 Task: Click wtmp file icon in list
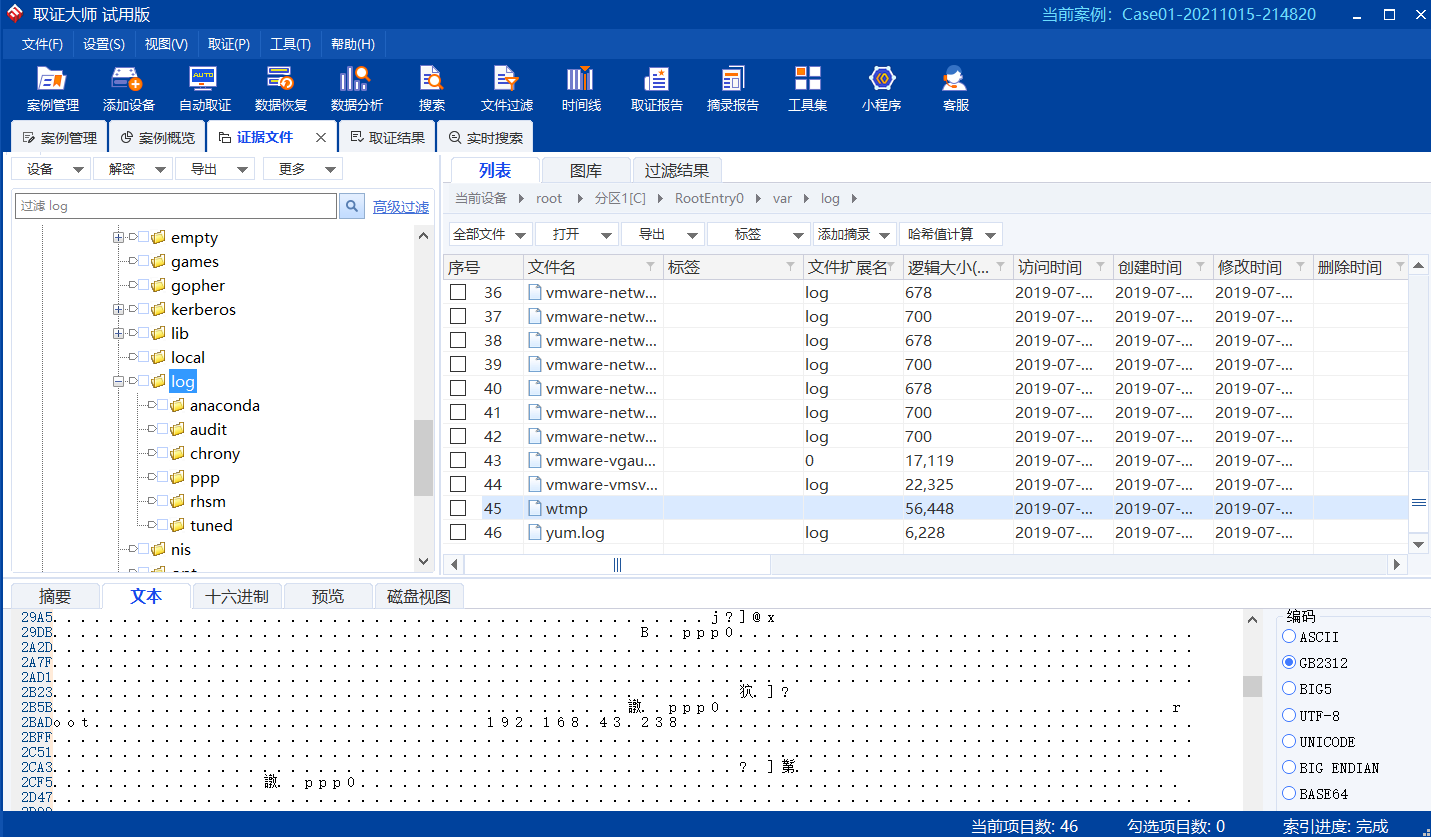pyautogui.click(x=535, y=509)
